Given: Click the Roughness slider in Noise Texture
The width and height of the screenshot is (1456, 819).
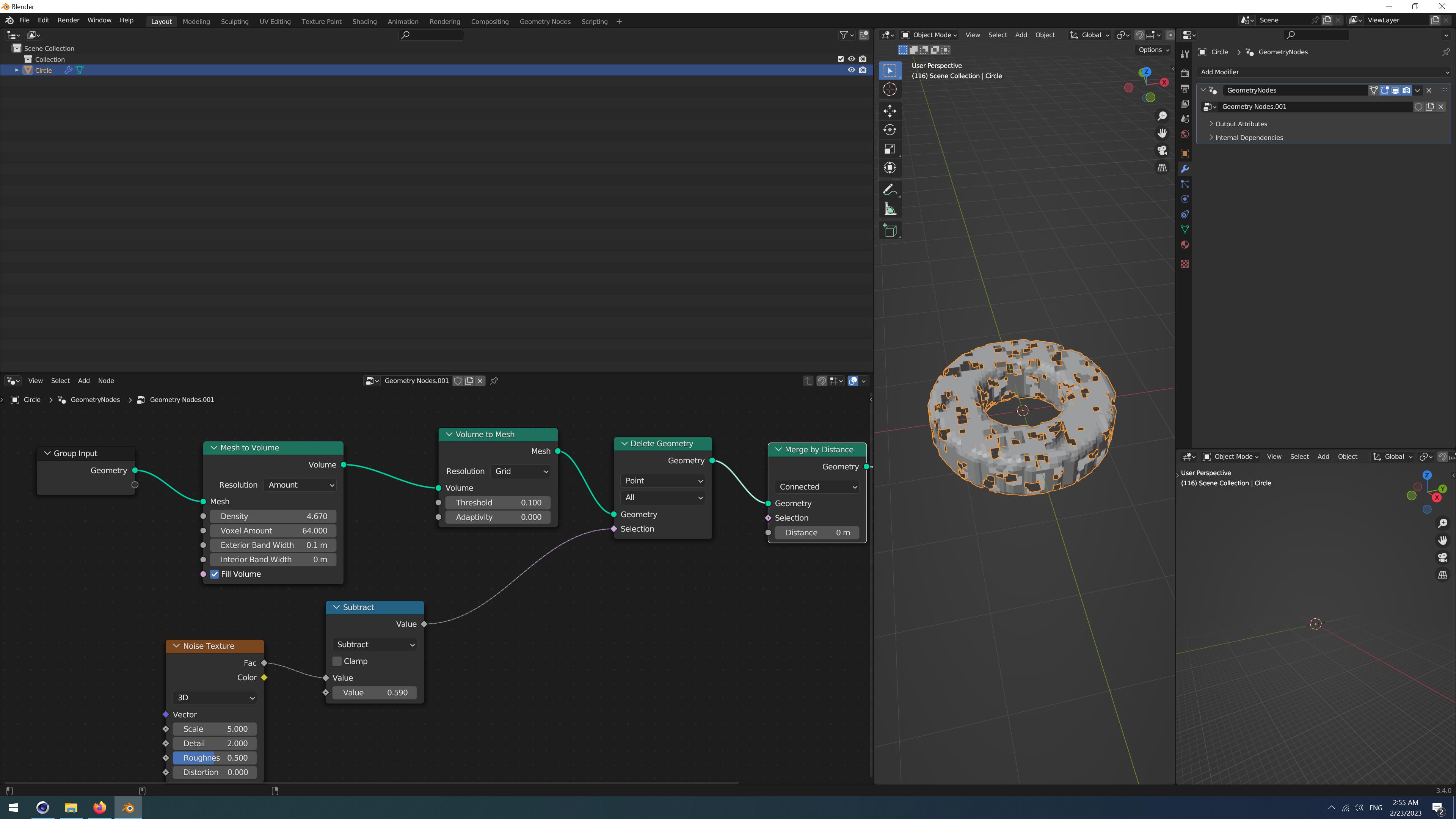Looking at the screenshot, I should (x=215, y=758).
